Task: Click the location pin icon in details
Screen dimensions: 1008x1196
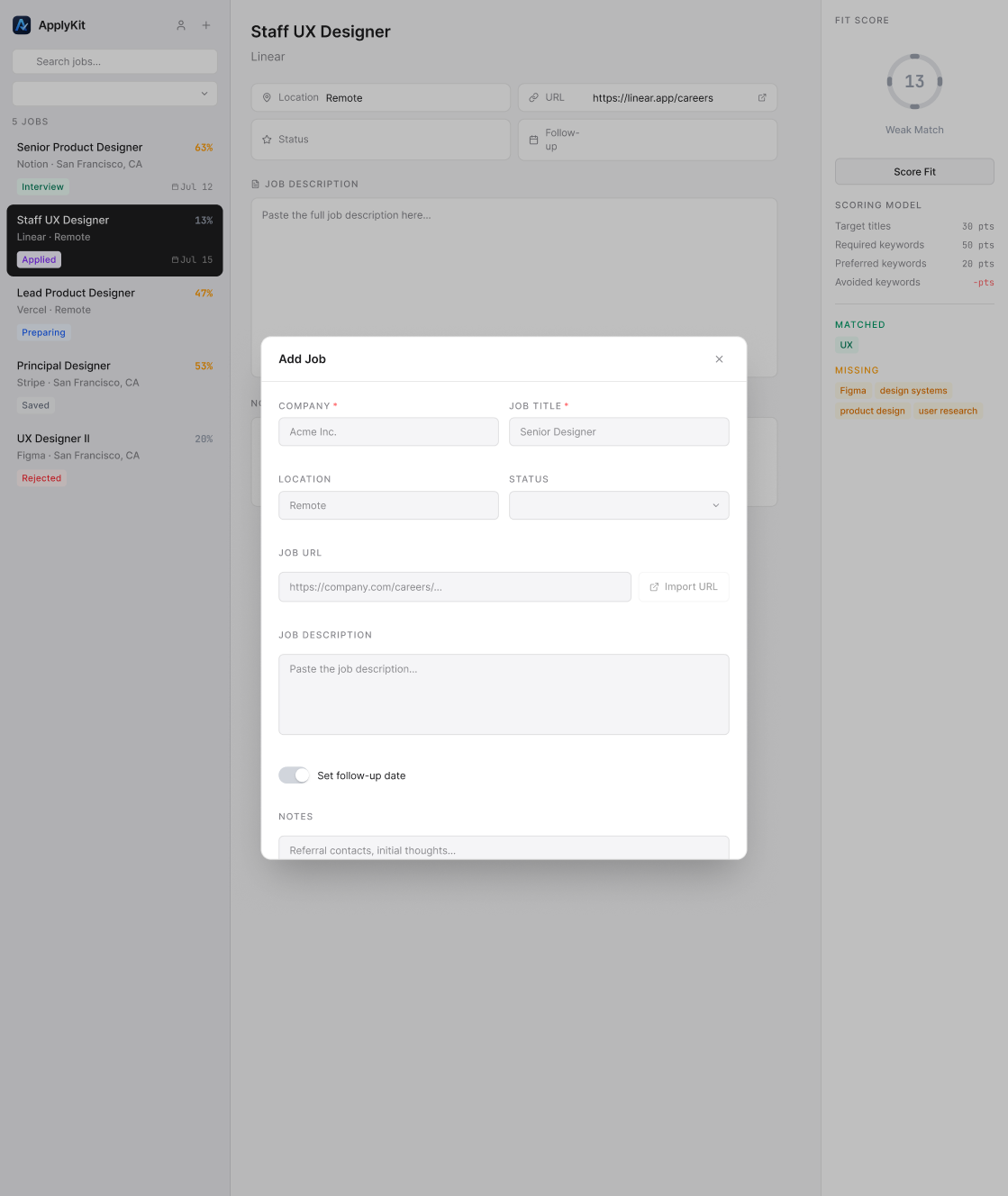Action: tap(267, 97)
